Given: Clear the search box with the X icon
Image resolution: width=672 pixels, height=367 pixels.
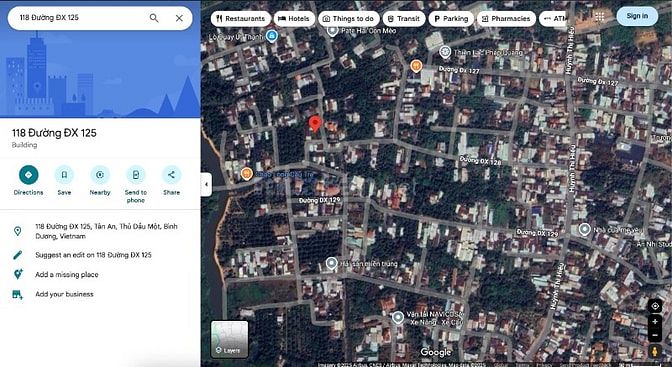Looking at the screenshot, I should [x=179, y=18].
